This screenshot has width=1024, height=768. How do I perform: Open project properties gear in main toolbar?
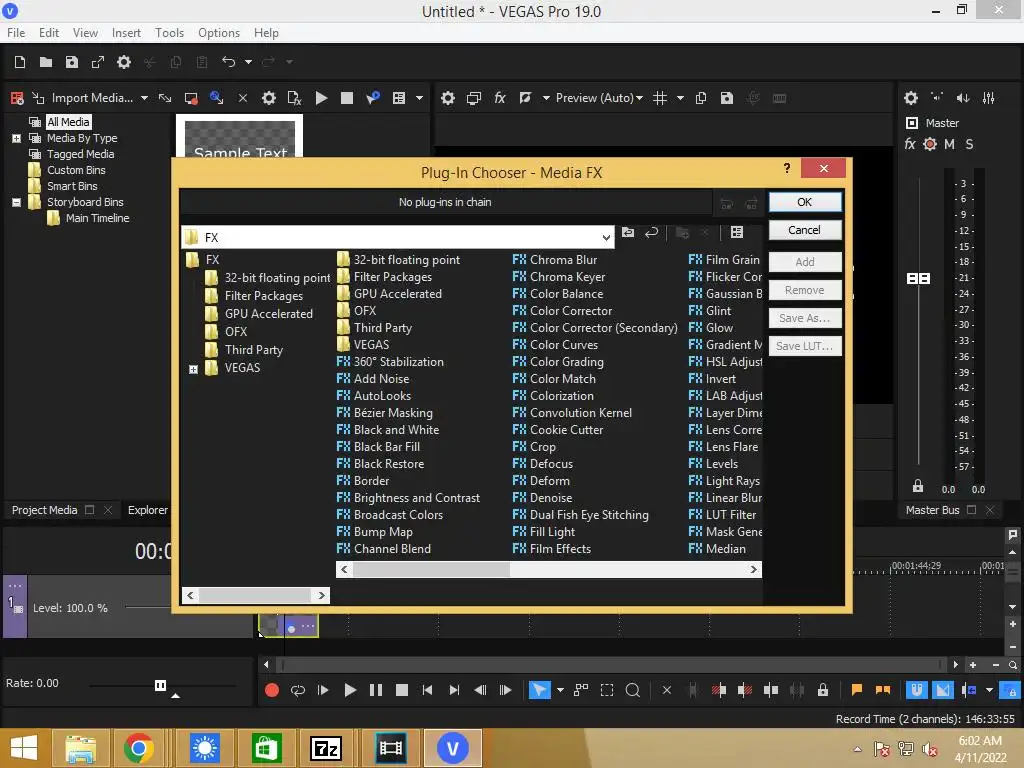click(x=123, y=62)
